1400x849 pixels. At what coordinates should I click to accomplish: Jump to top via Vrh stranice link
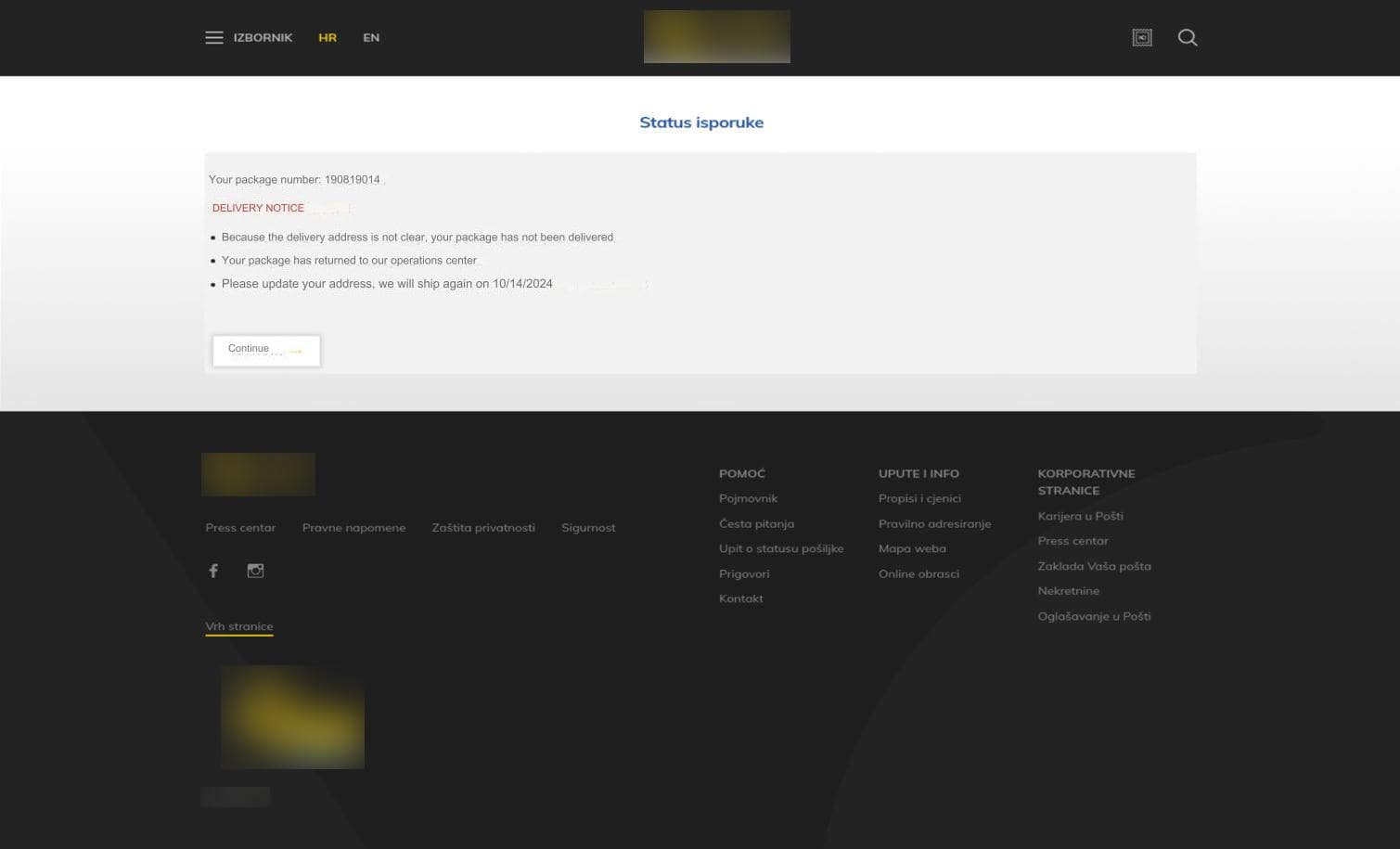click(x=238, y=625)
